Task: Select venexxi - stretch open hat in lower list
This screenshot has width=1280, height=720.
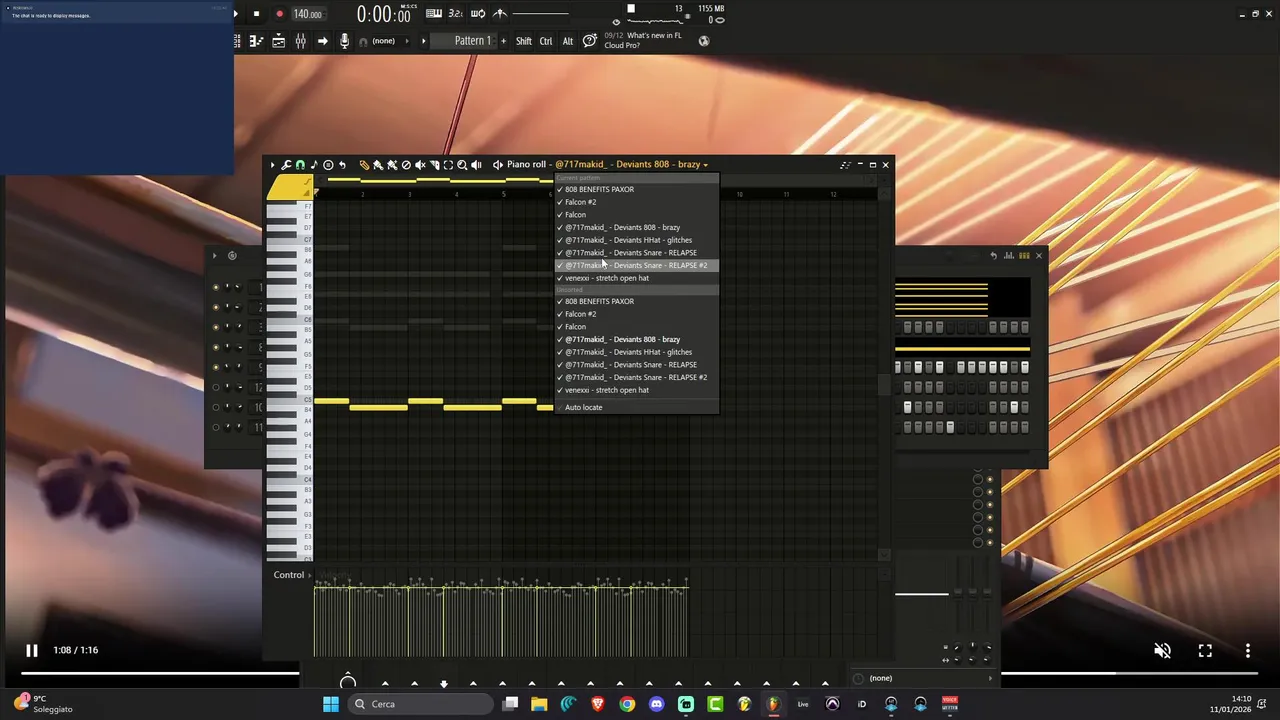Action: (636, 390)
